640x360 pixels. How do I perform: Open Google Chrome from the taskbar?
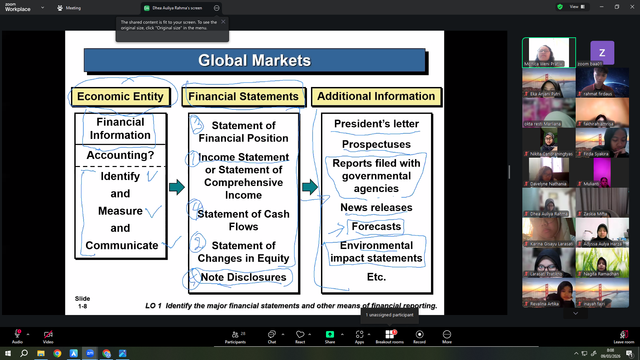click(x=57, y=353)
